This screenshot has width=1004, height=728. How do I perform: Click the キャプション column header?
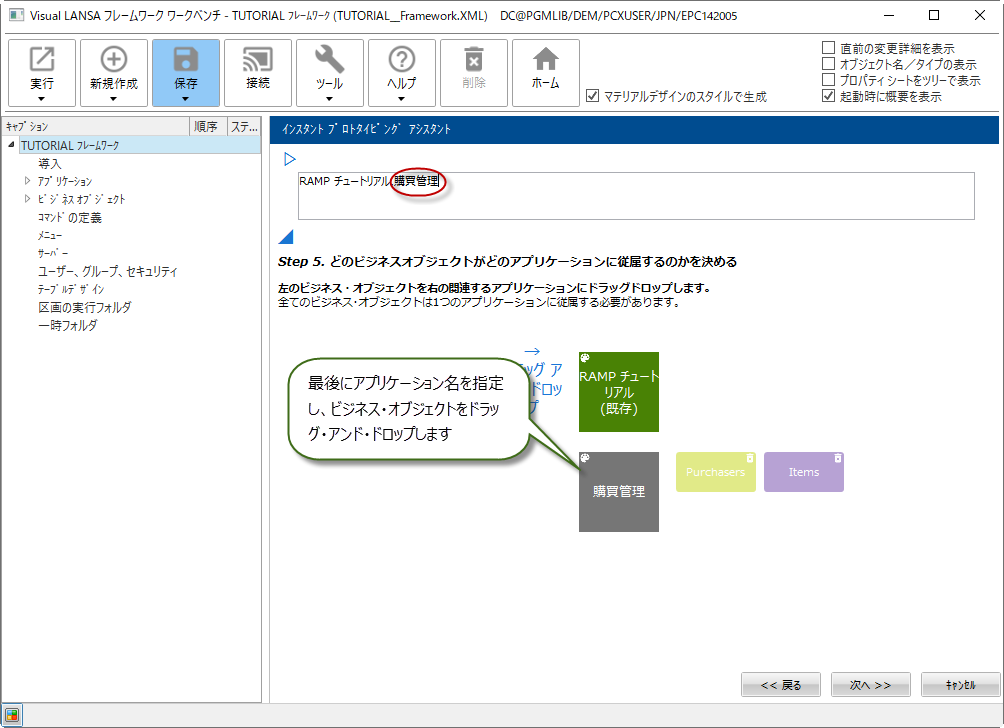tap(95, 126)
